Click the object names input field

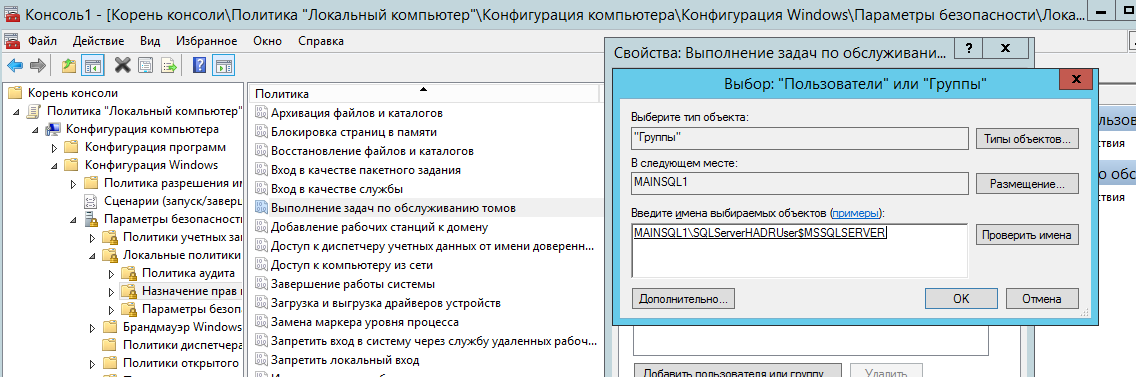tap(800, 250)
